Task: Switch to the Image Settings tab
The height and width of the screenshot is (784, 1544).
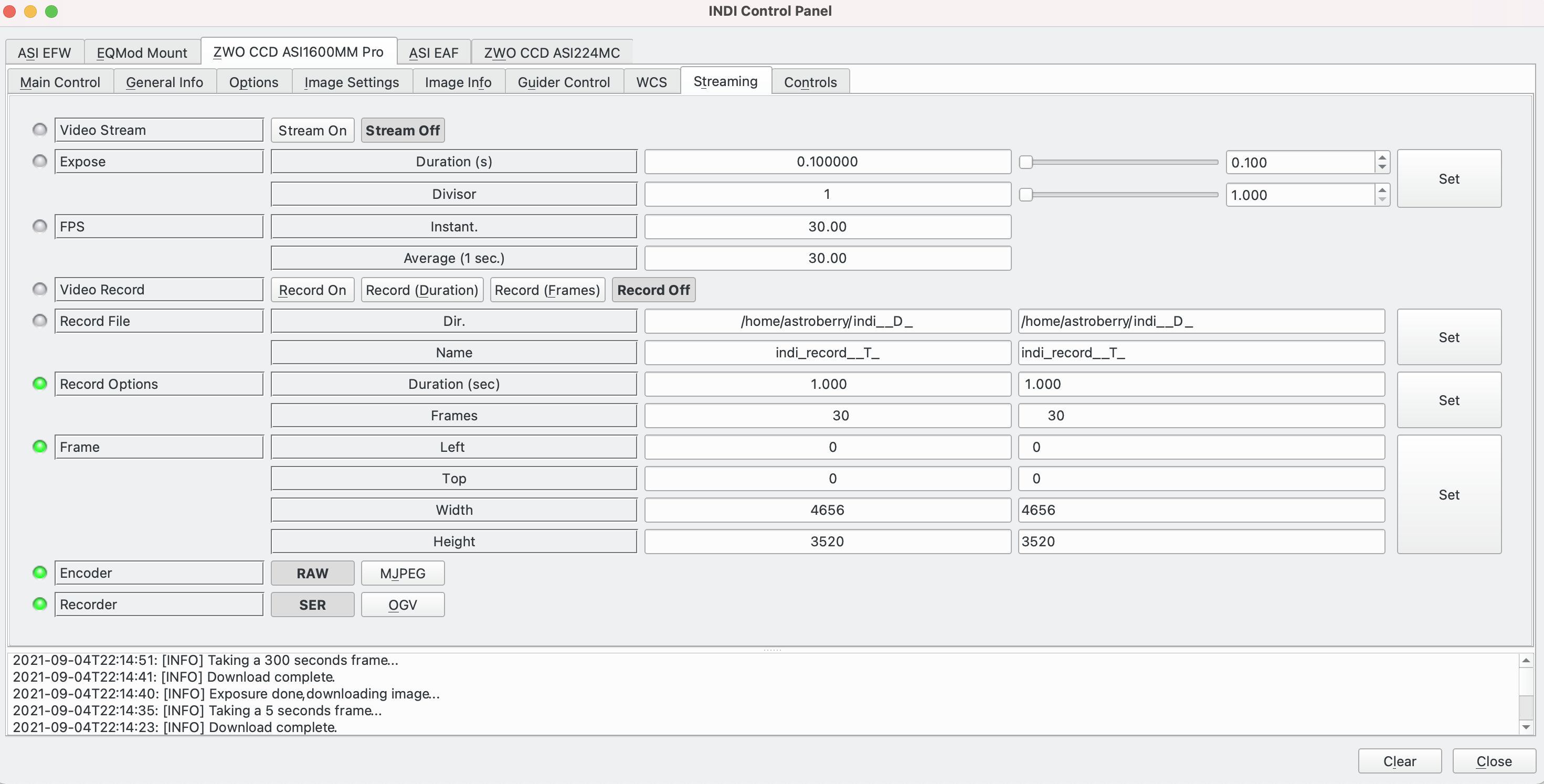Action: (x=351, y=80)
